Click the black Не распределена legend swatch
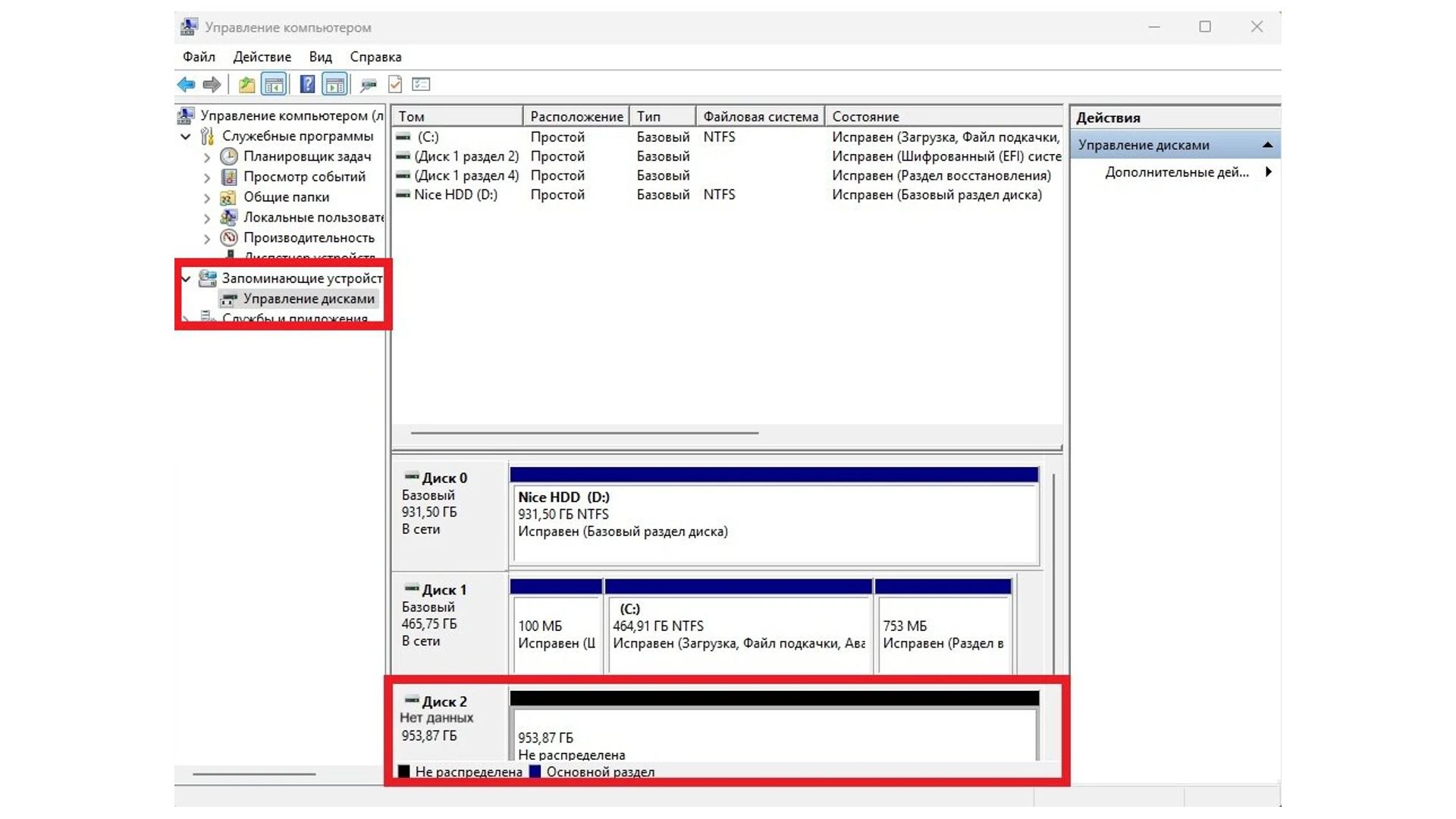Screen dimensions: 1456x819 [404, 771]
